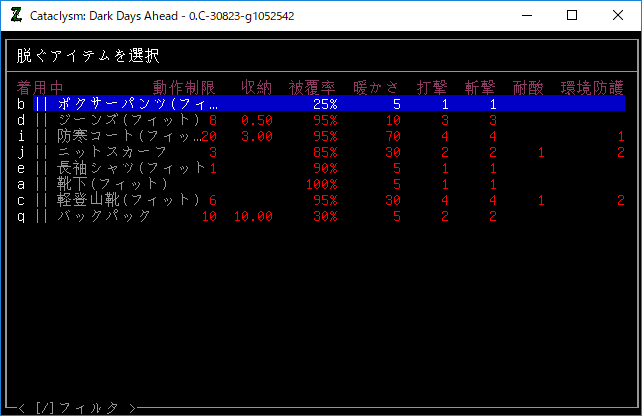The width and height of the screenshot is (642, 416).
Task: Click the 環境防護 column header
Action: [x=592, y=88]
